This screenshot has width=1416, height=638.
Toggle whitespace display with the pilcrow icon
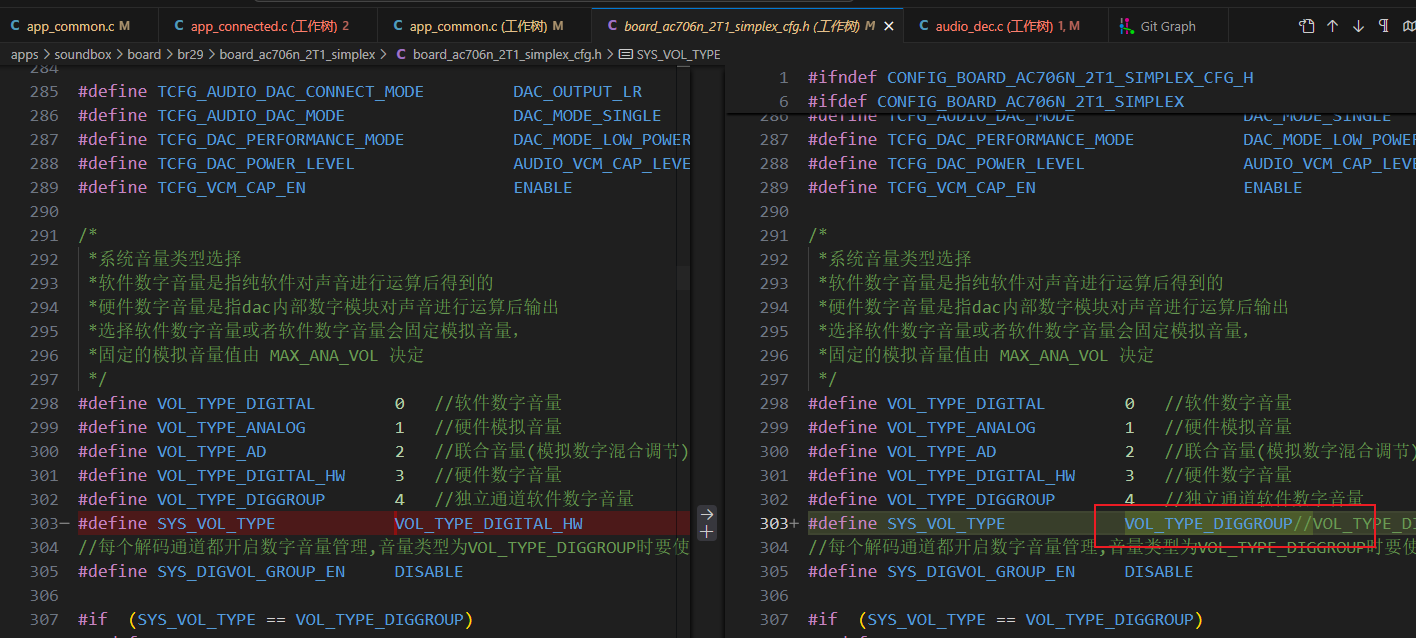pyautogui.click(x=1383, y=26)
